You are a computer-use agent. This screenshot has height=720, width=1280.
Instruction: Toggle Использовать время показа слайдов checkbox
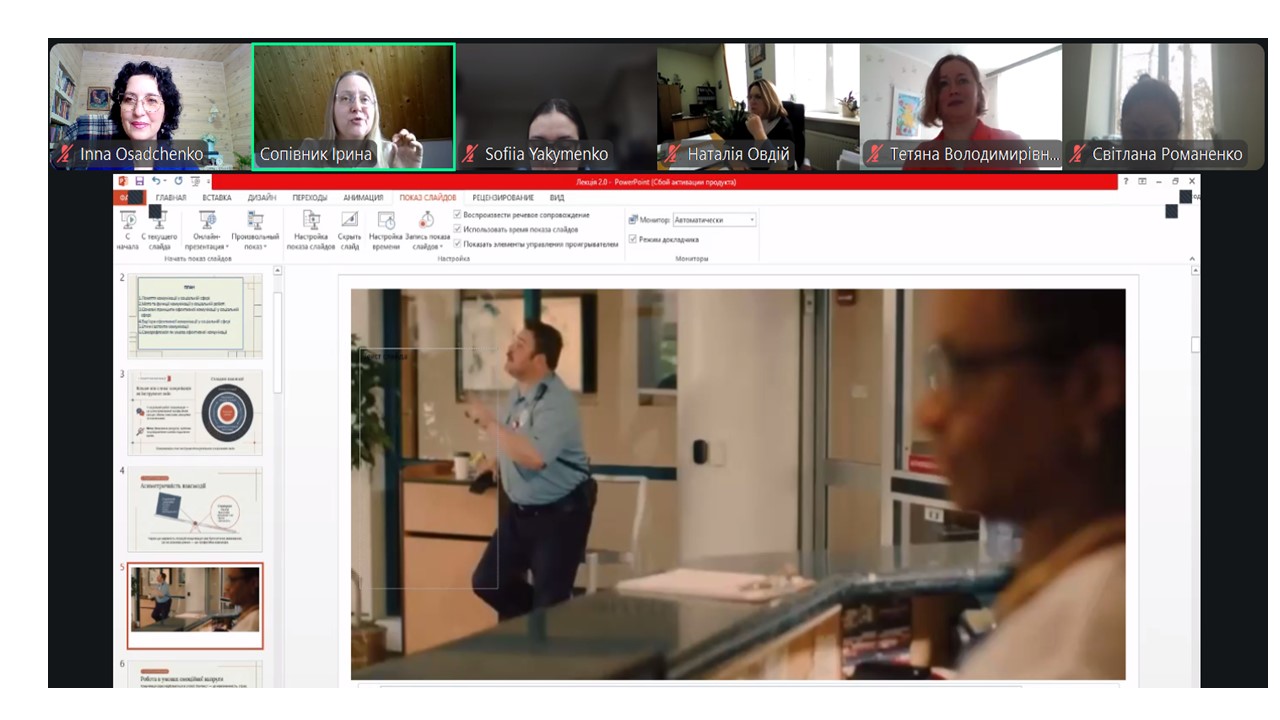[457, 229]
